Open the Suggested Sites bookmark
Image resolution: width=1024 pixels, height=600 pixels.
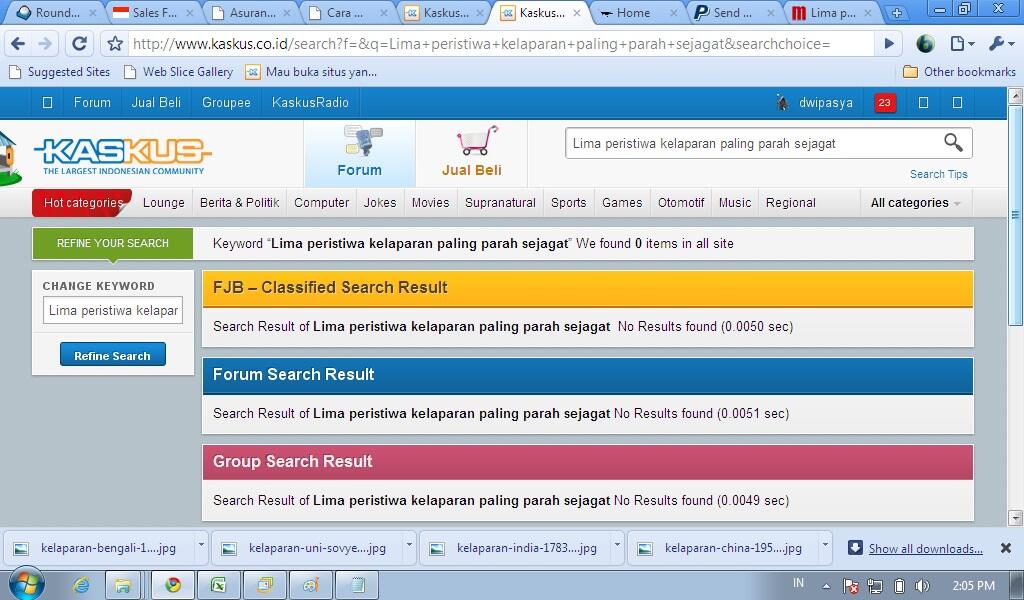60,72
